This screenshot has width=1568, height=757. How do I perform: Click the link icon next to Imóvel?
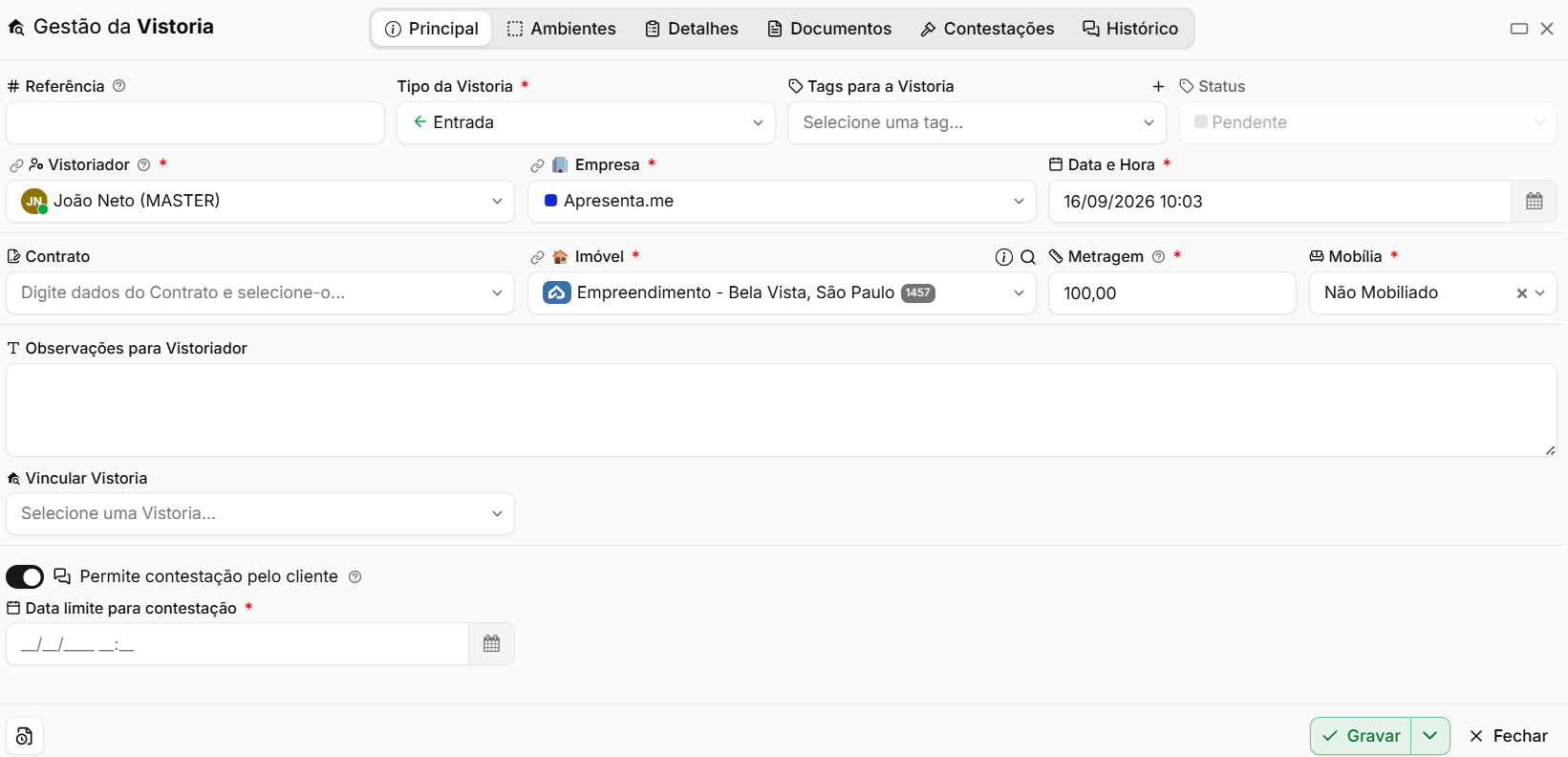(538, 257)
